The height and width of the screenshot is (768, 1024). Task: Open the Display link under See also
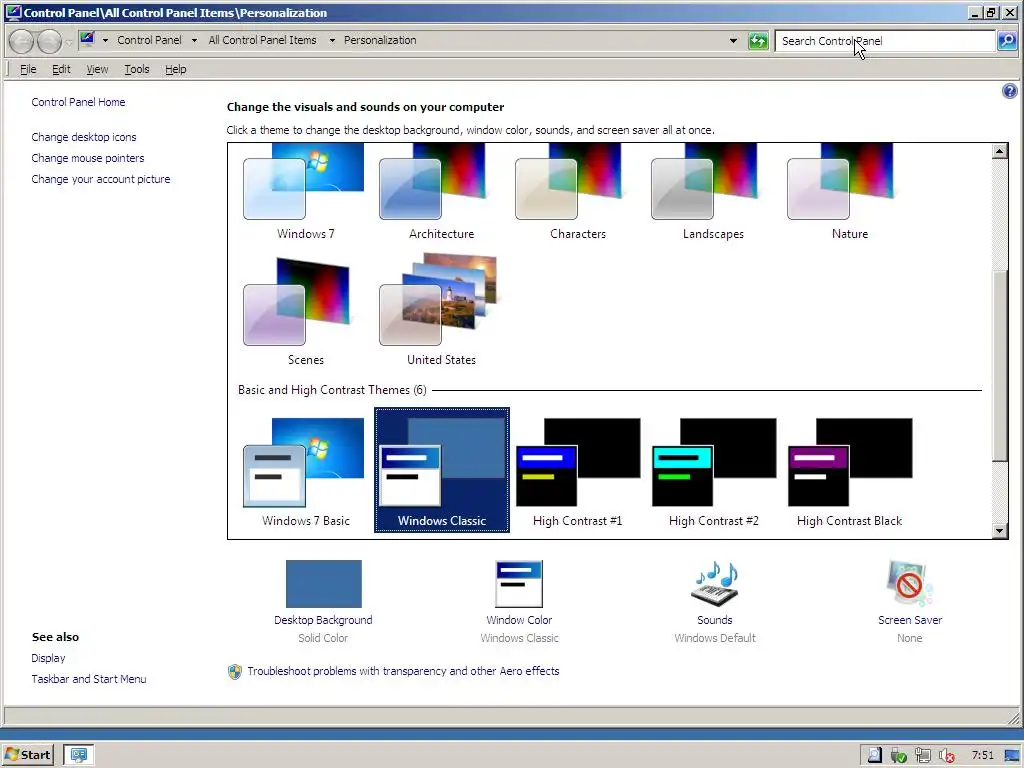pos(48,658)
